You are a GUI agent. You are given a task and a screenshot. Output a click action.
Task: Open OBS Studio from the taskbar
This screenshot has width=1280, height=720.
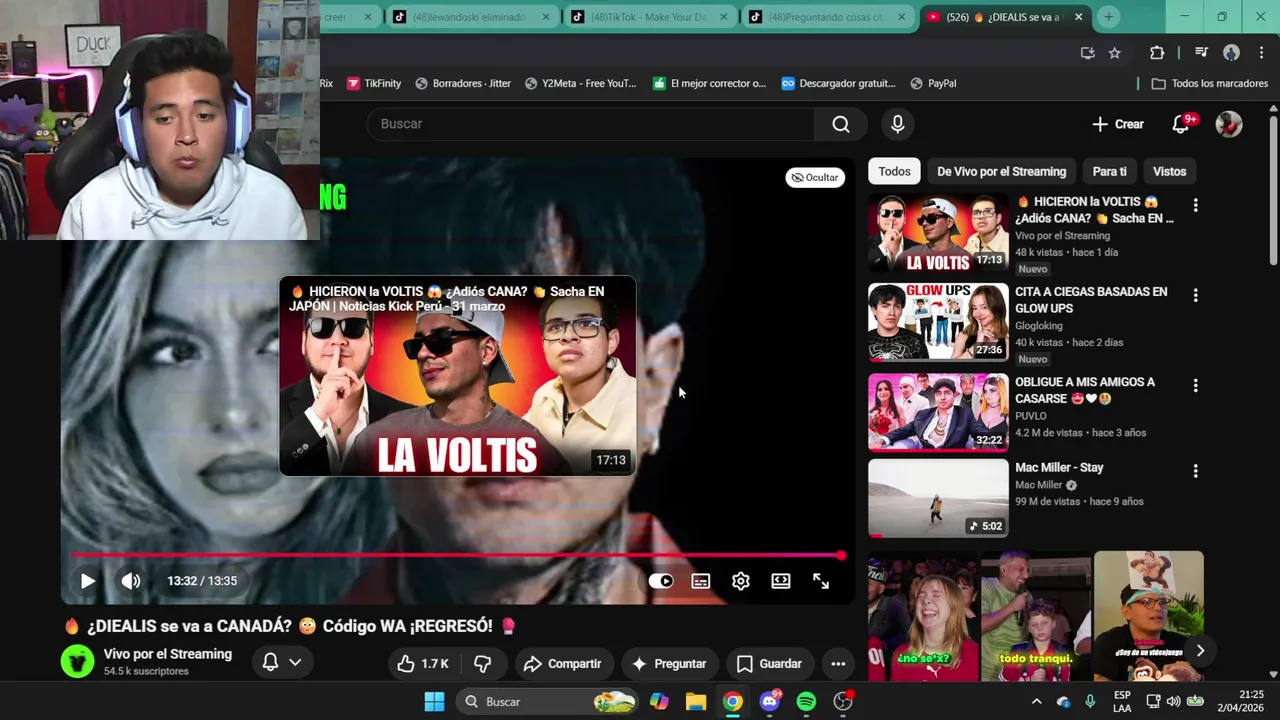click(844, 702)
